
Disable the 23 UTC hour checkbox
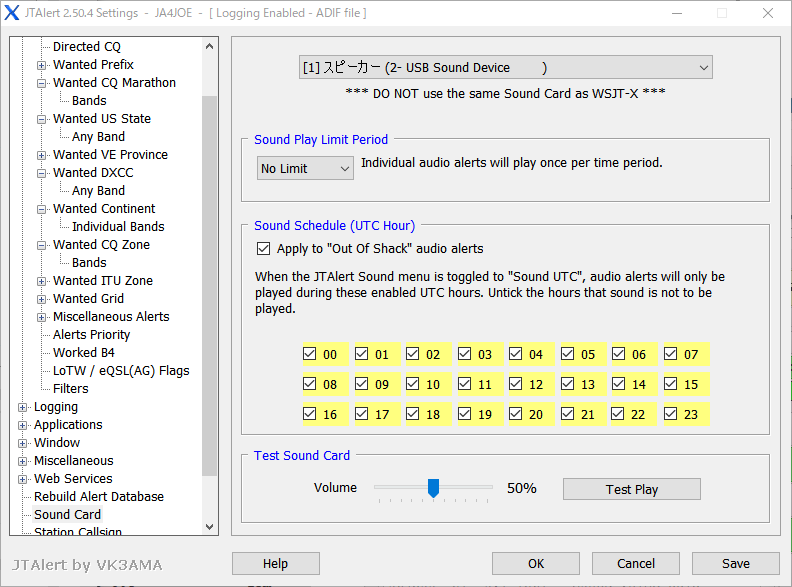click(x=671, y=414)
